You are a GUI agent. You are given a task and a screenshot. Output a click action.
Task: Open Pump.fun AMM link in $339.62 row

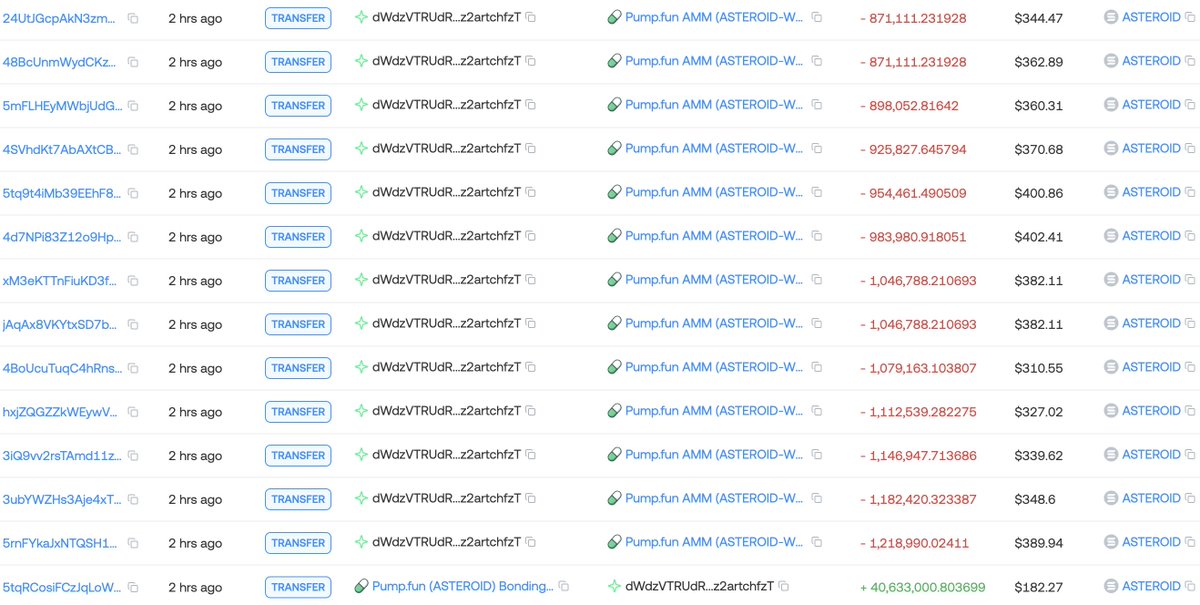tap(713, 455)
